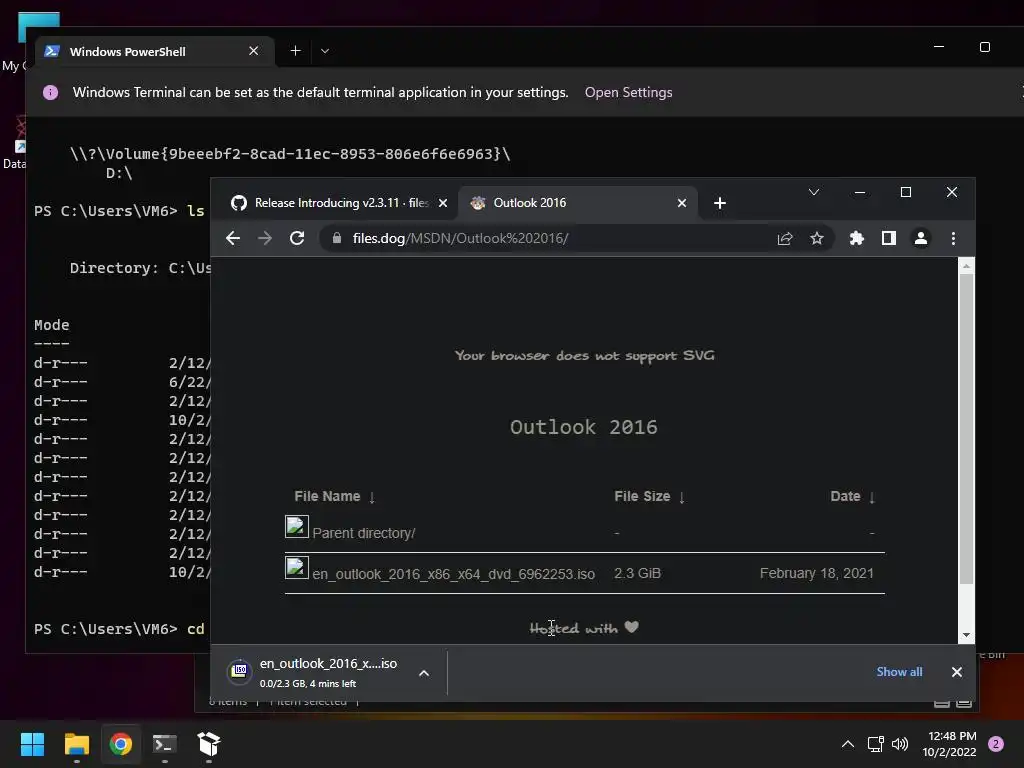Open the taskbar clock and date
The width and height of the screenshot is (1024, 768).
tap(949, 744)
